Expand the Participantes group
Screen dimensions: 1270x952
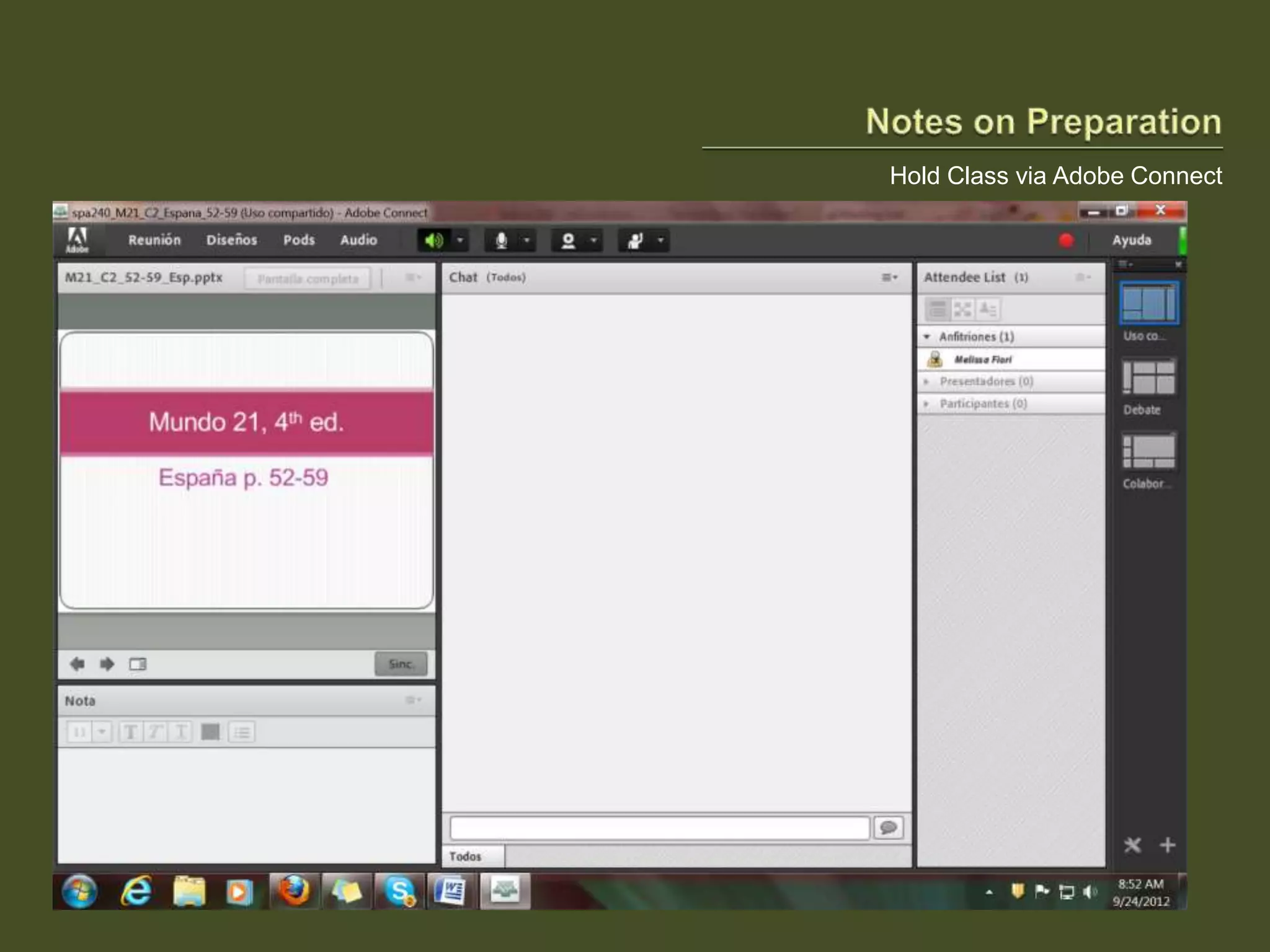point(926,404)
